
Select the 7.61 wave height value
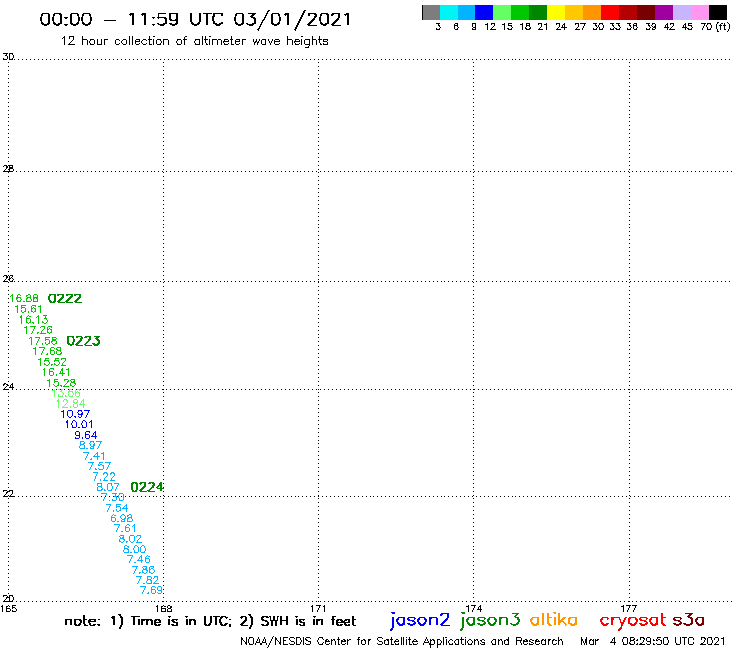click(125, 528)
